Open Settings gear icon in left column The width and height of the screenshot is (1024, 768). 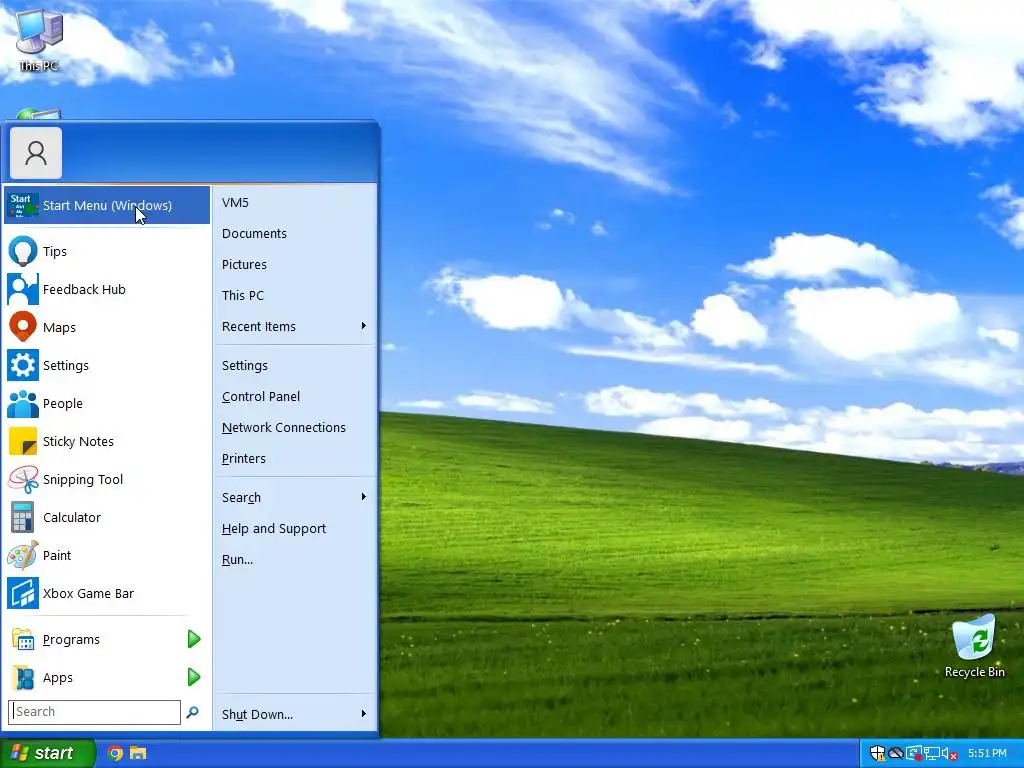(22, 365)
